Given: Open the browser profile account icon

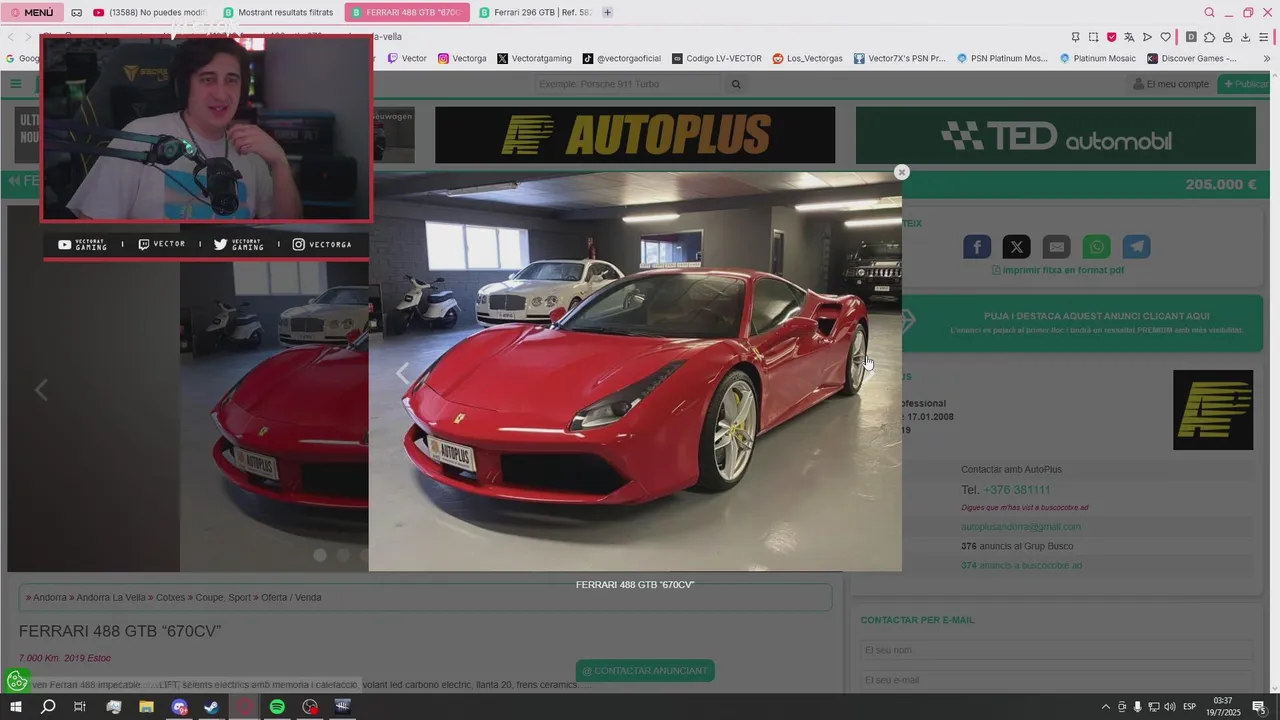Looking at the screenshot, I should 1227,37.
